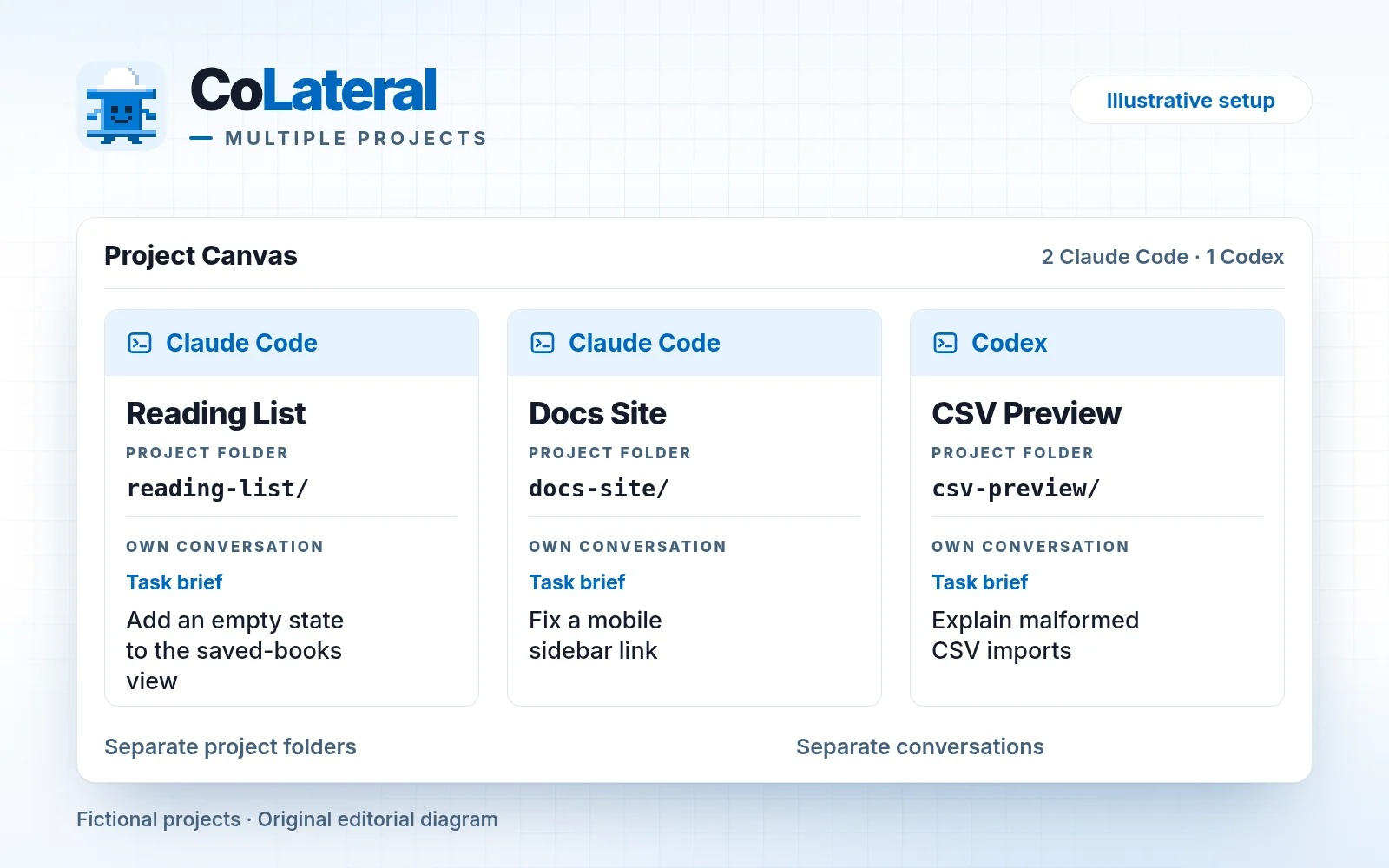Click the CoLateral robot logo icon

pyautogui.click(x=122, y=106)
